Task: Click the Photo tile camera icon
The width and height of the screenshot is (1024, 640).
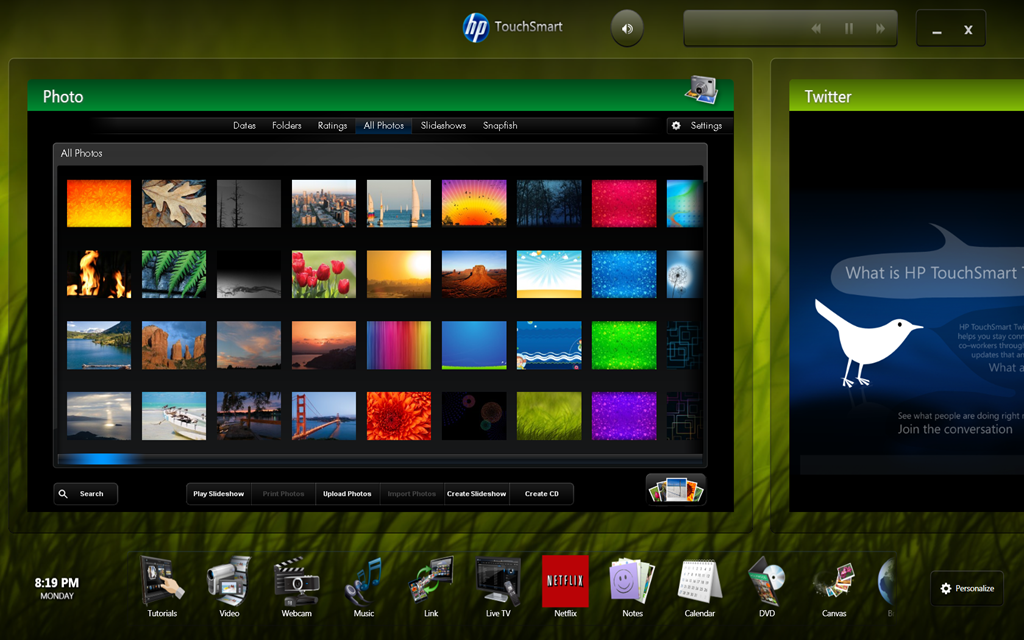Action: pos(701,90)
